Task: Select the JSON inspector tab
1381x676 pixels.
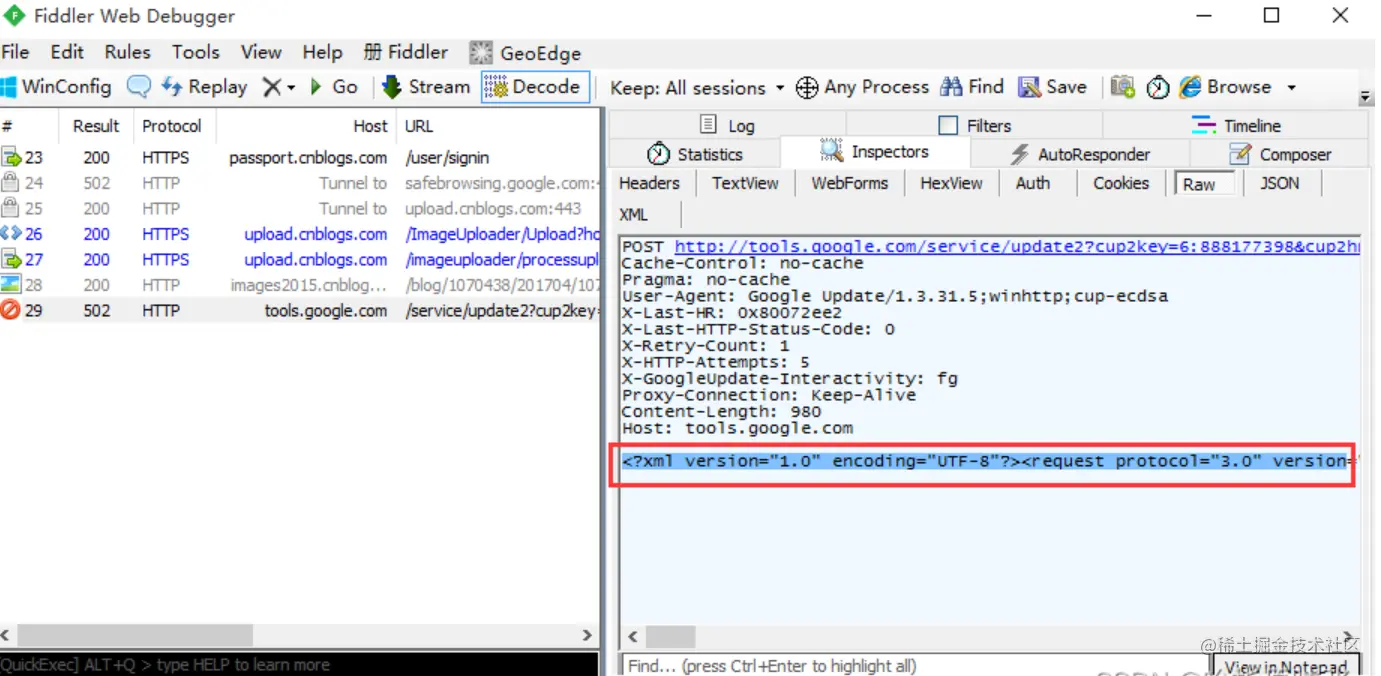Action: (1279, 183)
